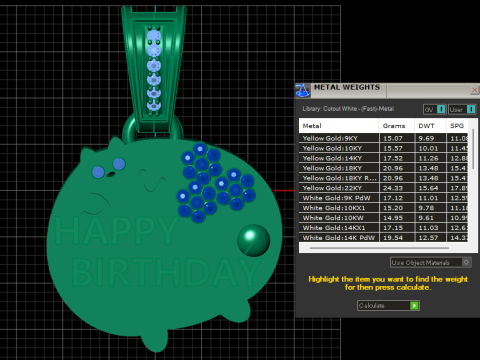The width and height of the screenshot is (480, 360).
Task: Select the Yellow Gold:18KY R... row
Action: (x=384, y=178)
